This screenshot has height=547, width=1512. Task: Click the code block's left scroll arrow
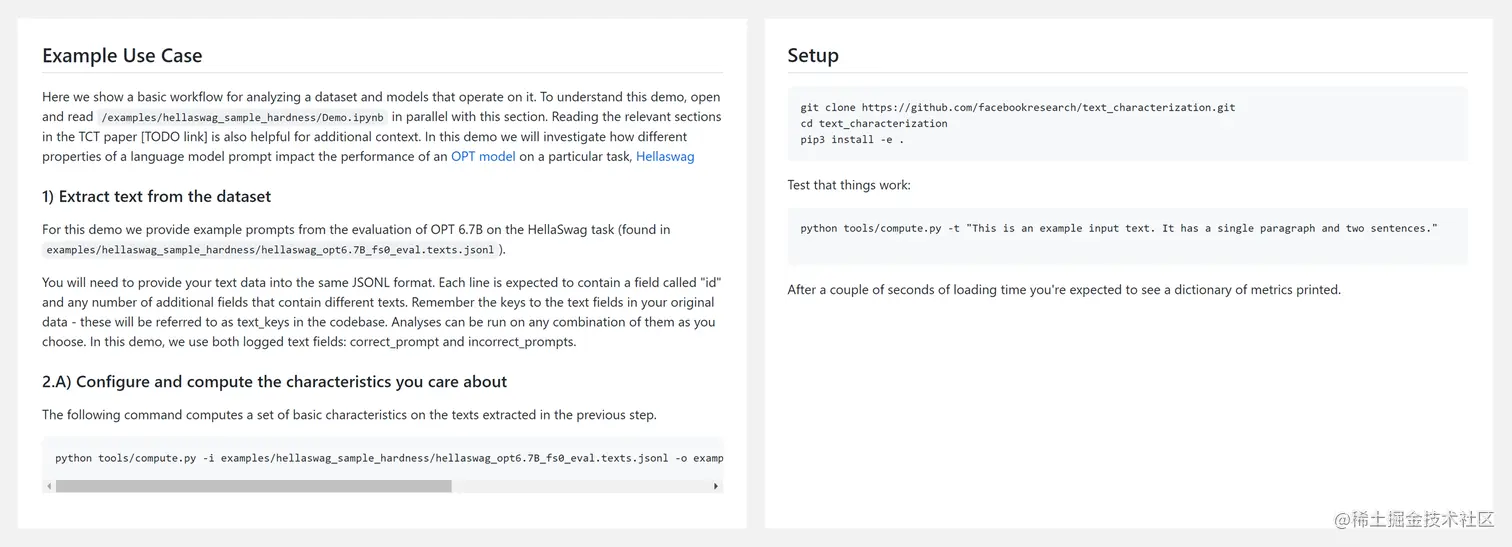49,486
